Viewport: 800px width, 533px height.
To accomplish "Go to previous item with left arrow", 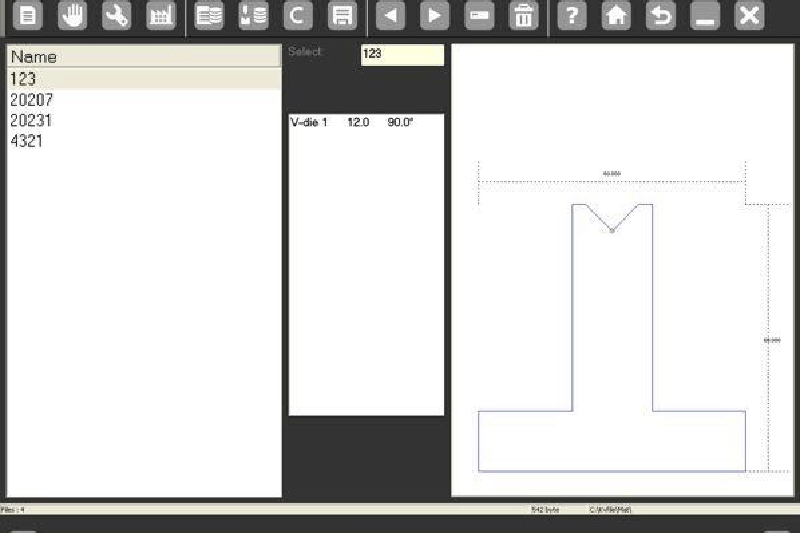I will [x=390, y=16].
